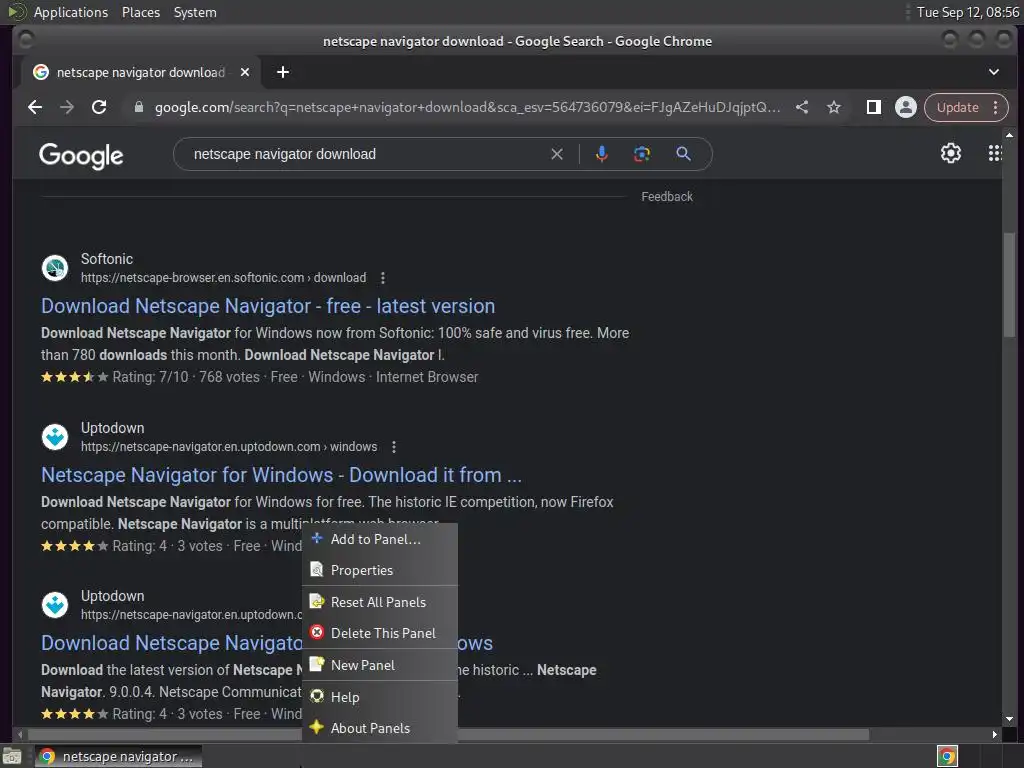The width and height of the screenshot is (1024, 768).
Task: Open Chrome three-dot menu
Action: tap(995, 107)
